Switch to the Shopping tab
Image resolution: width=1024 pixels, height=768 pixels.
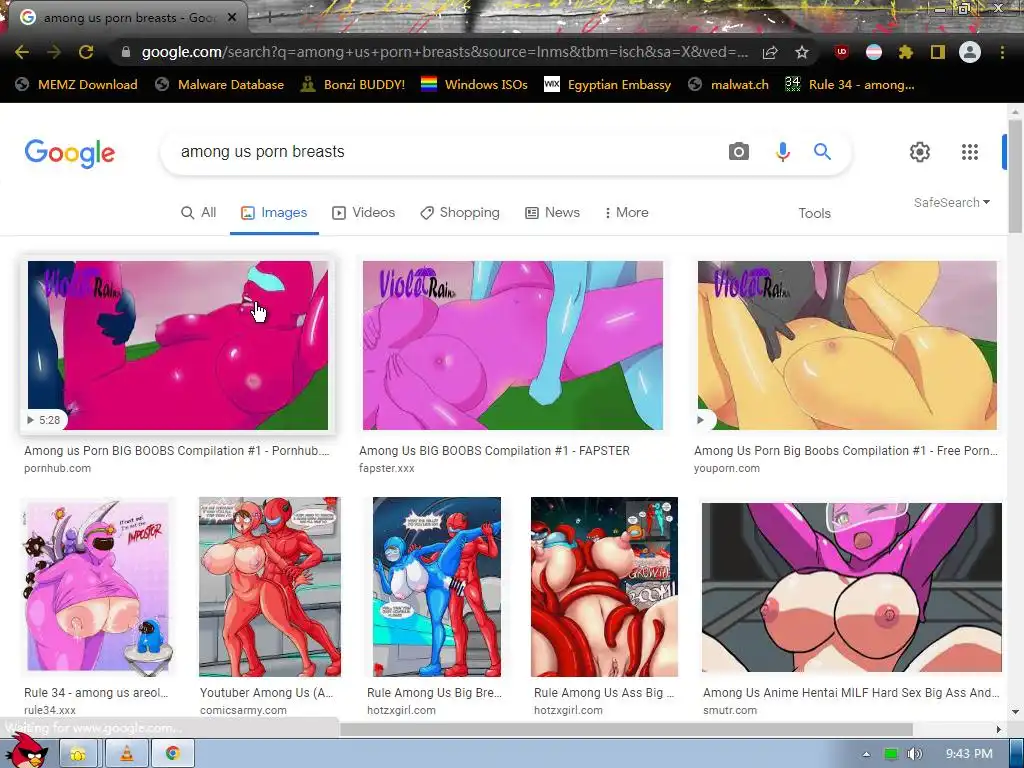click(460, 213)
